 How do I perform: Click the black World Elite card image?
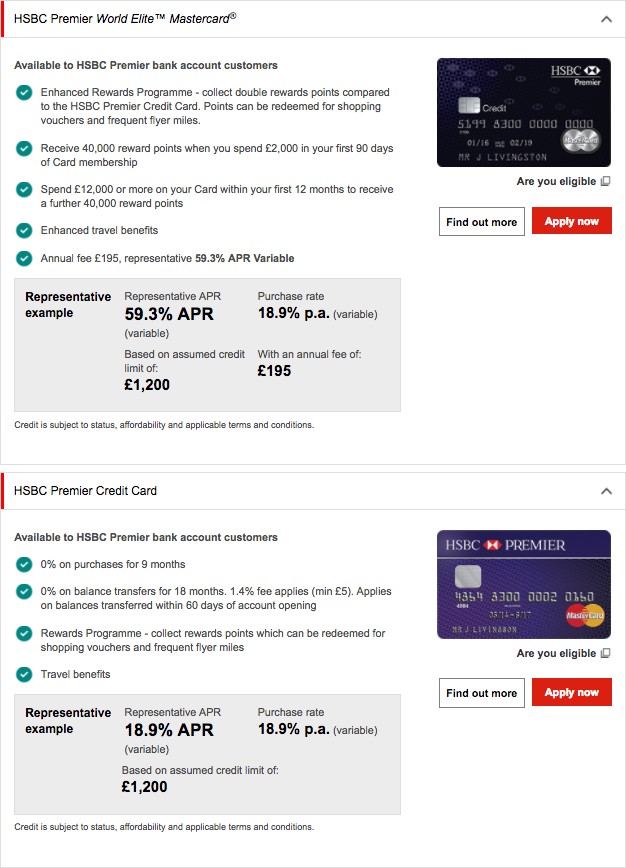(524, 112)
